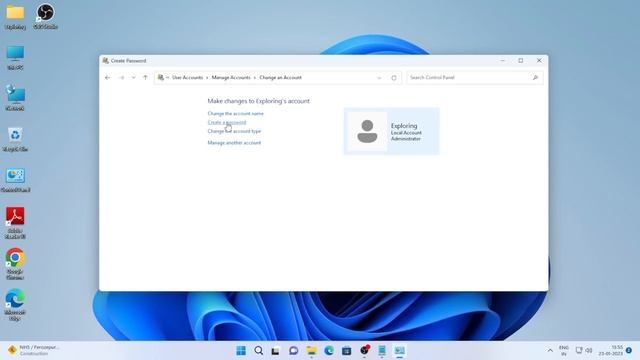This screenshot has height=360, width=640.
Task: Open the Chat app on taskbar
Action: click(293, 351)
